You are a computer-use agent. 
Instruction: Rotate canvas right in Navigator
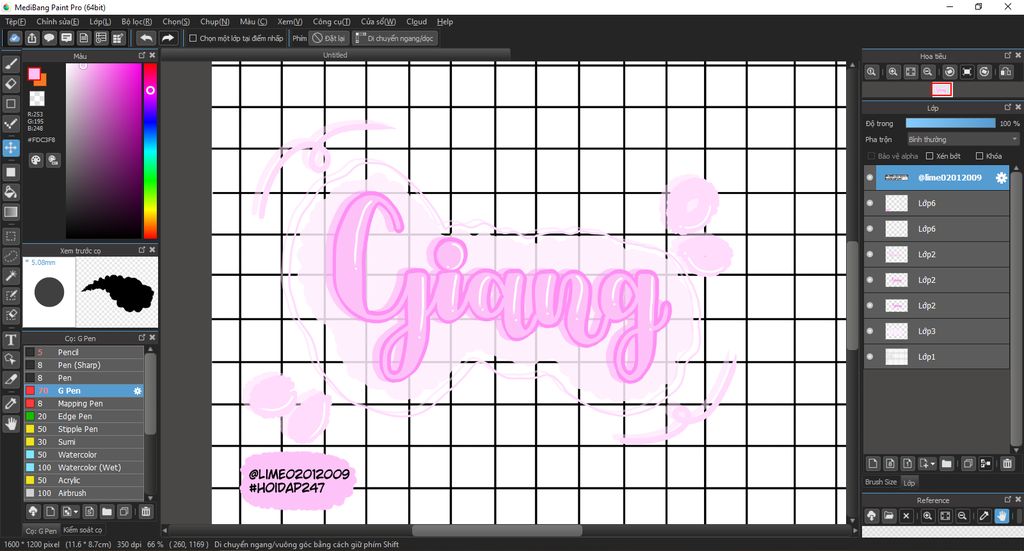click(x=984, y=72)
